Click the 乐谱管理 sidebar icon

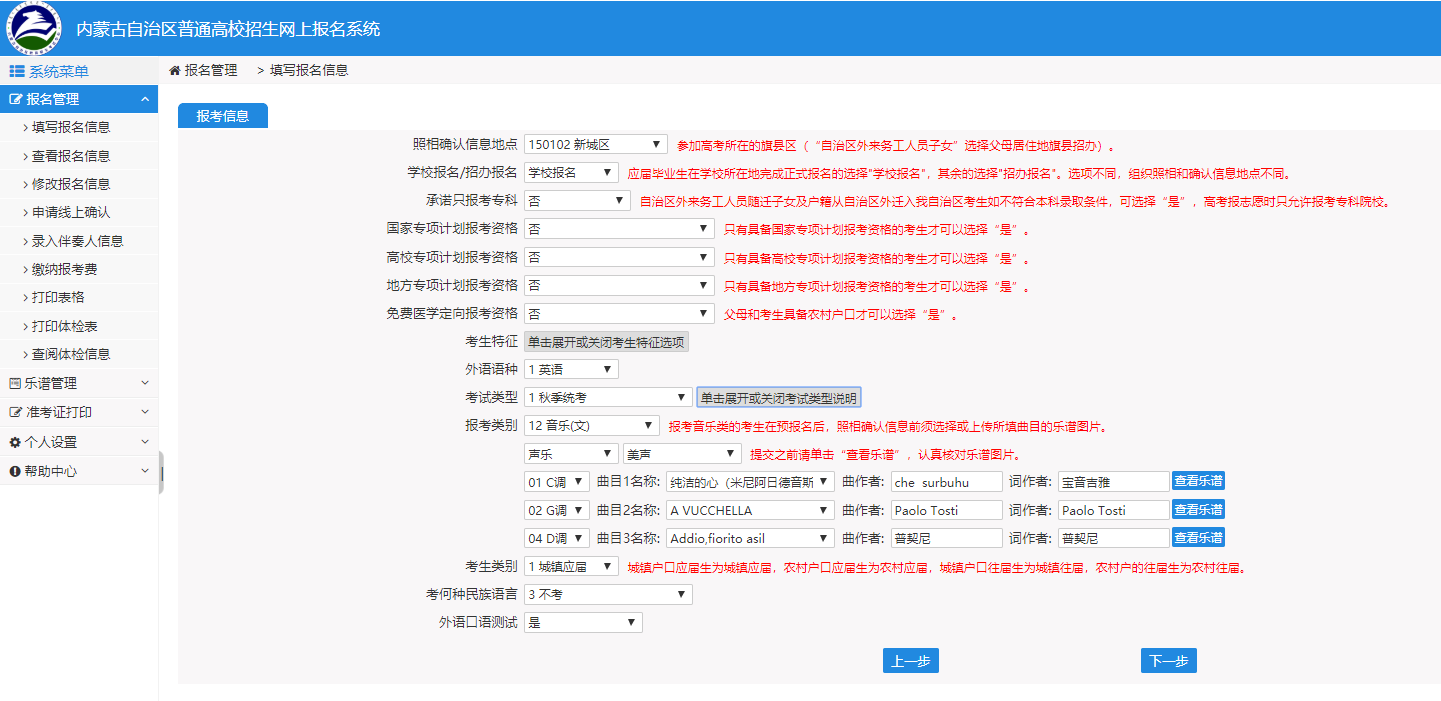point(15,384)
